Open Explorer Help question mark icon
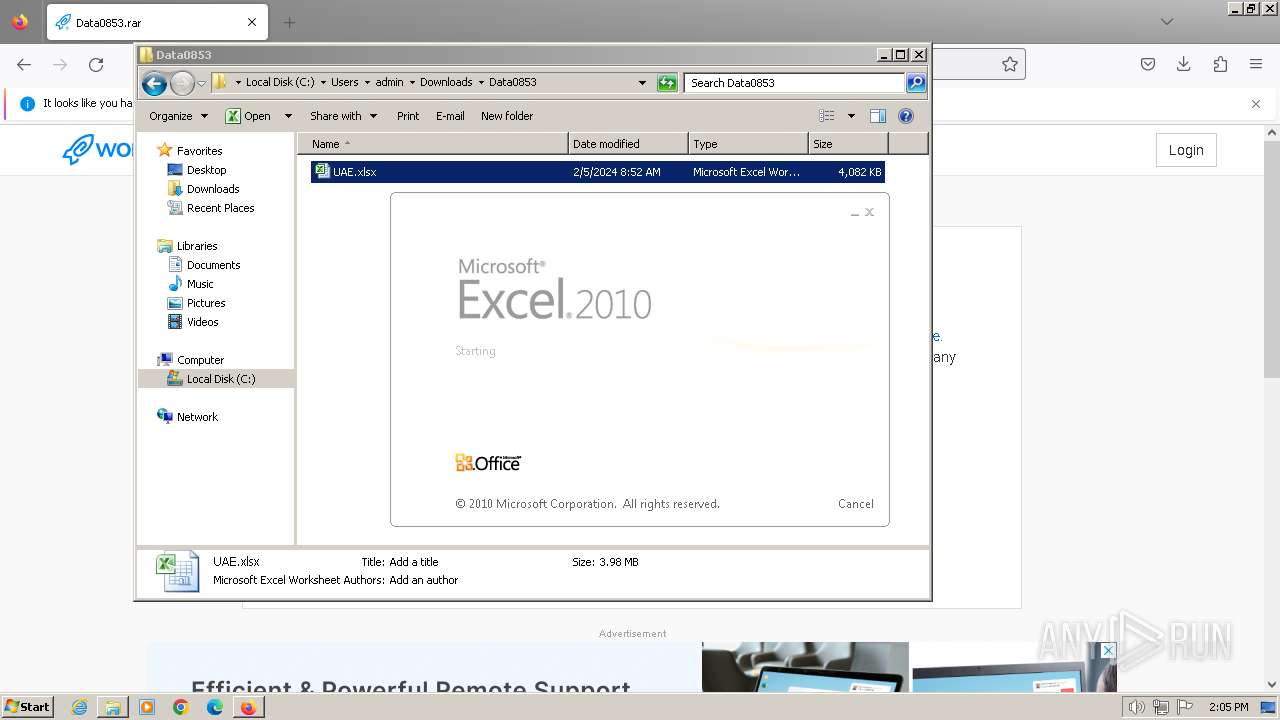Screen dimensions: 1280x720 click(x=906, y=116)
